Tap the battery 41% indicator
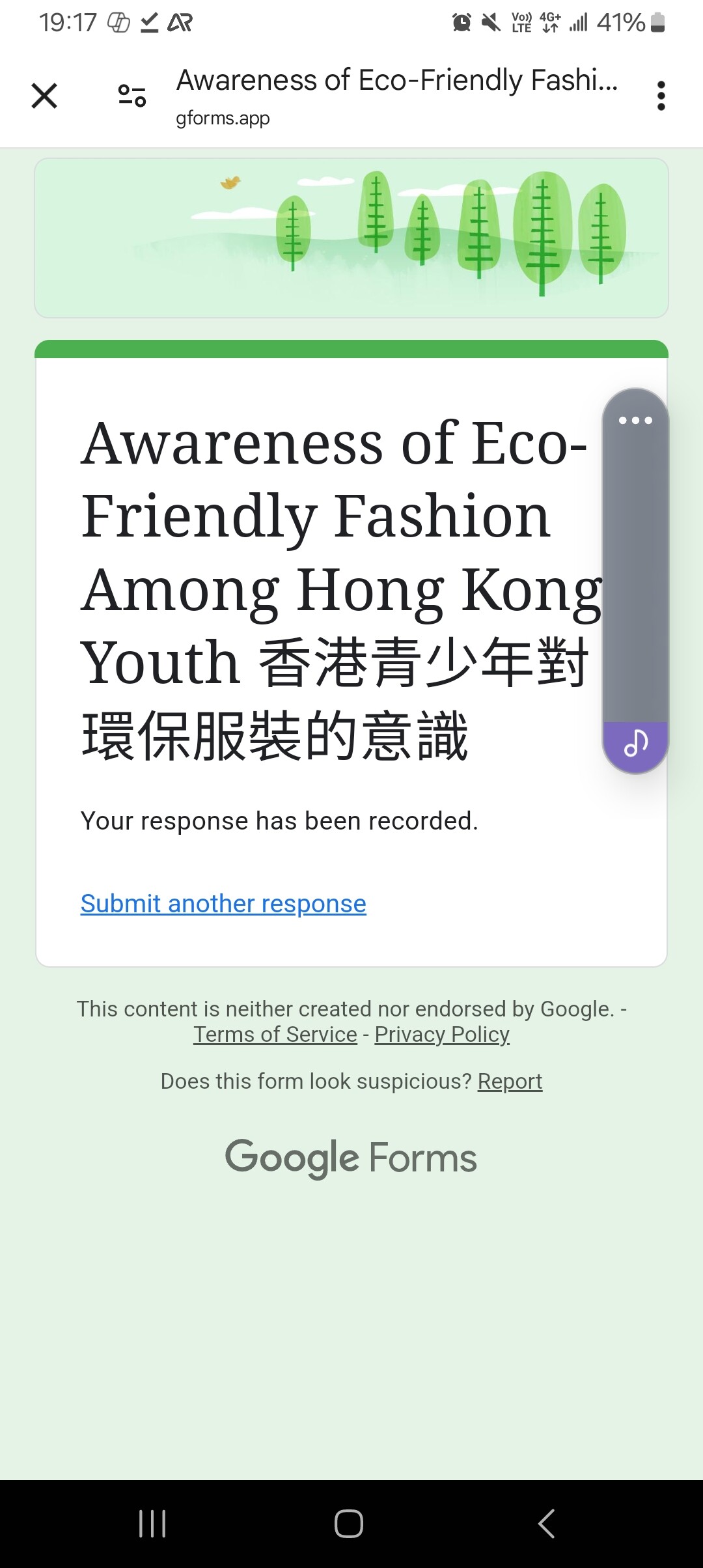703x1568 pixels. coord(630,23)
